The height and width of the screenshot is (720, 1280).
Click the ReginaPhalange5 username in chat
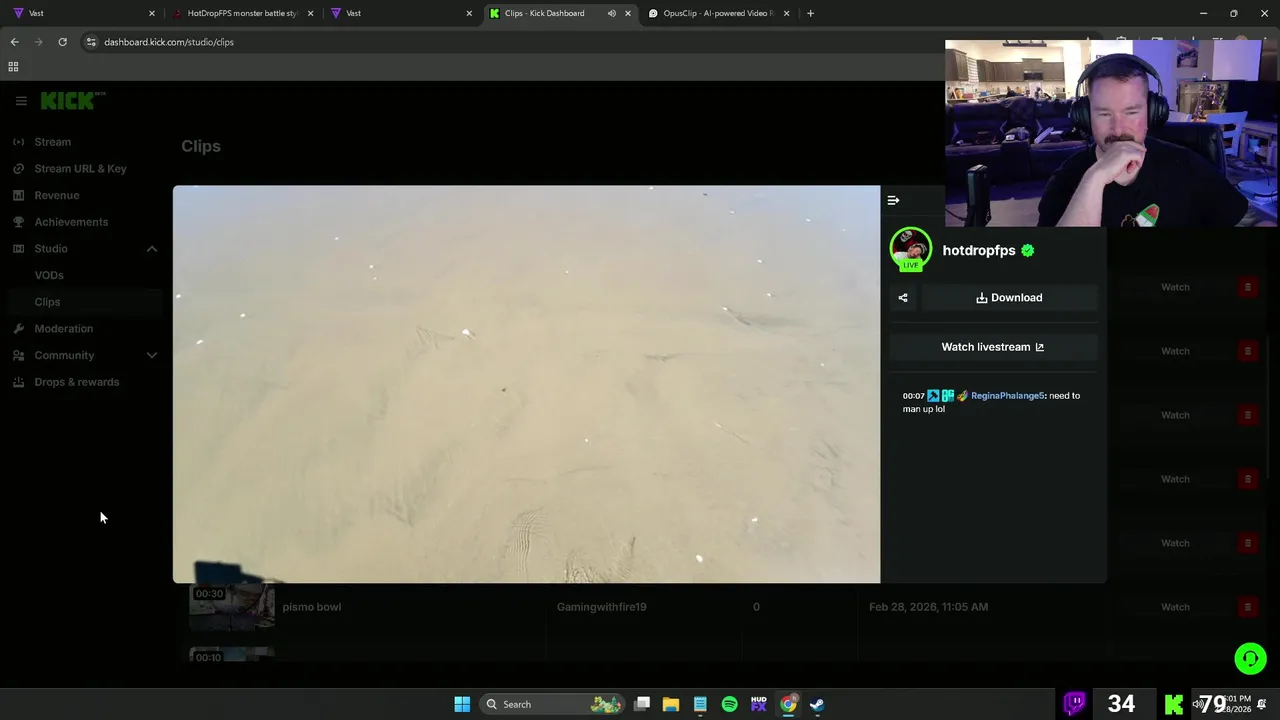tap(1007, 396)
